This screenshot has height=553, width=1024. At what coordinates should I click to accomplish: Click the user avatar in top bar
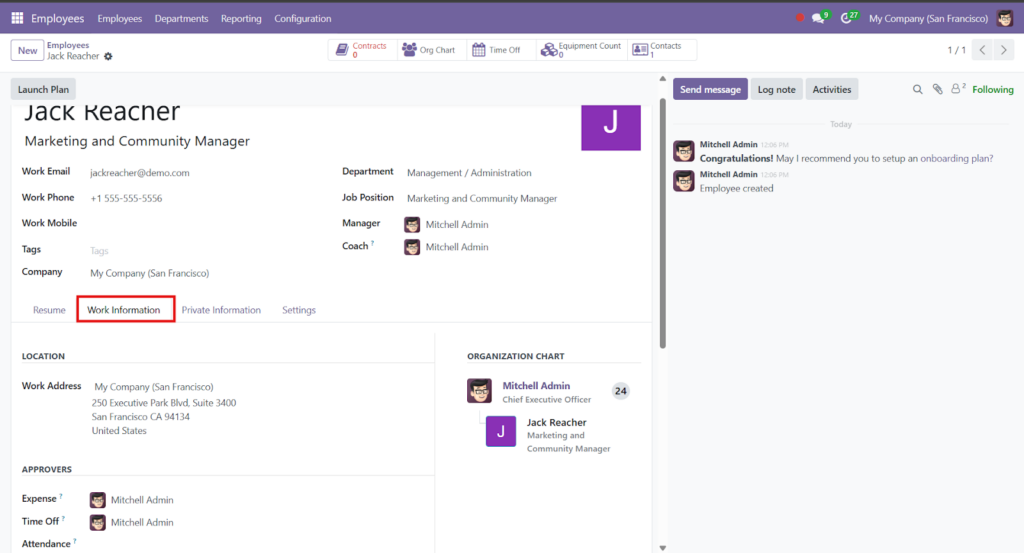1004,18
